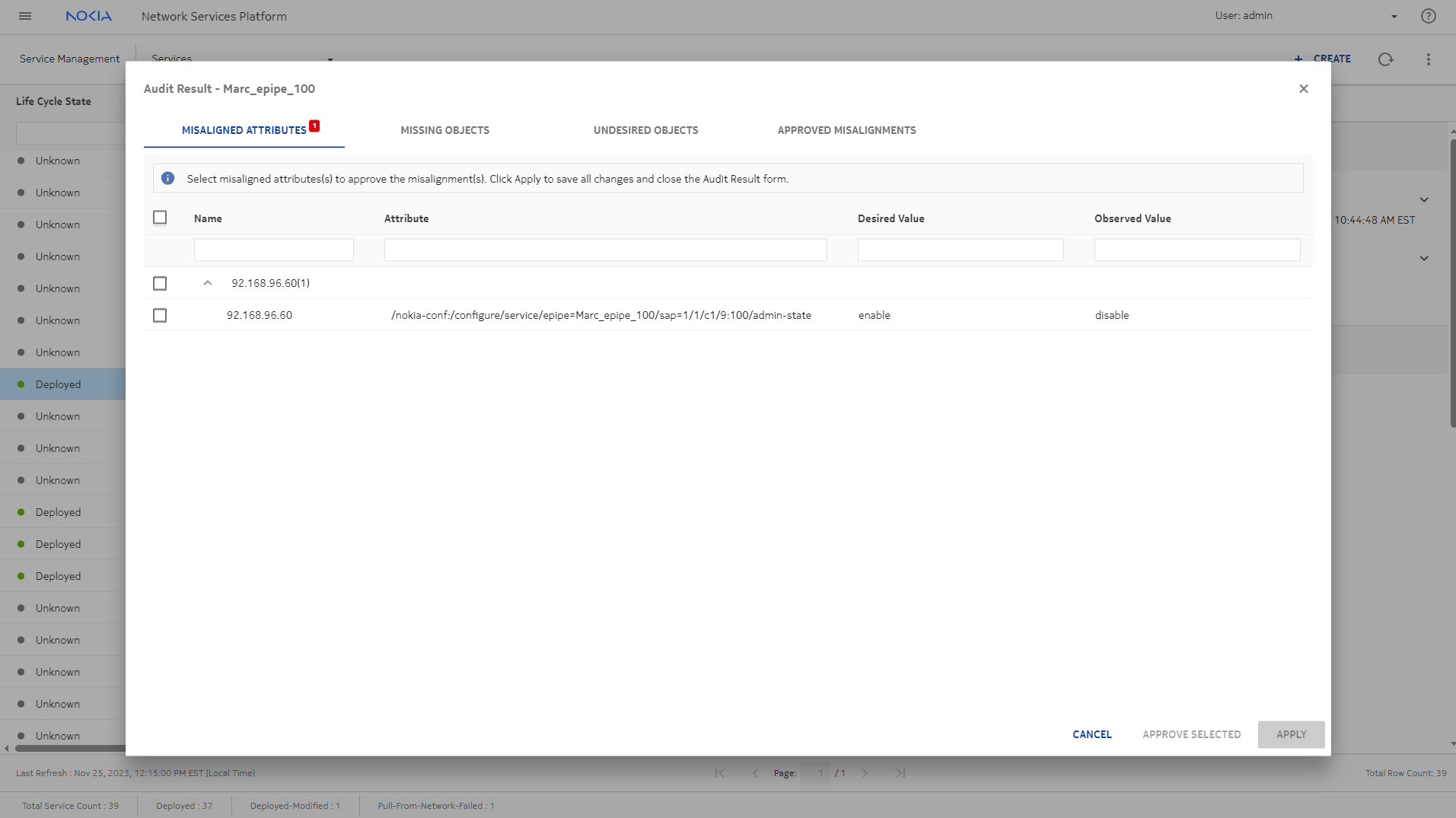Jump to the last page icon
This screenshot has height=818, width=1456.
point(900,773)
